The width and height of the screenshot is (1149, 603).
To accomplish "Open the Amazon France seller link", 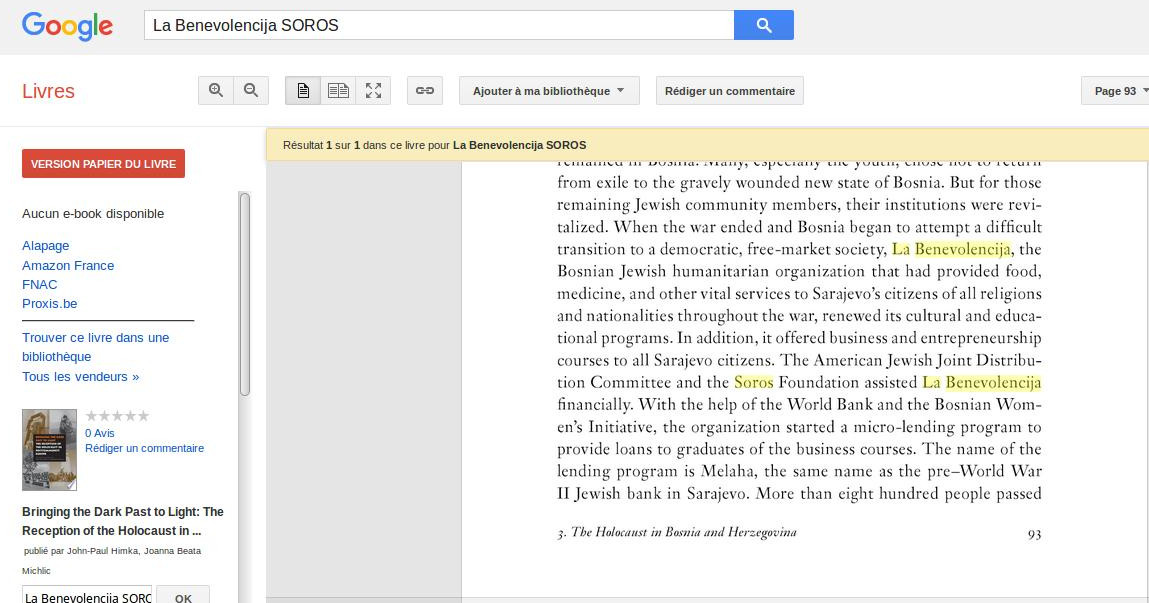I will pos(68,265).
